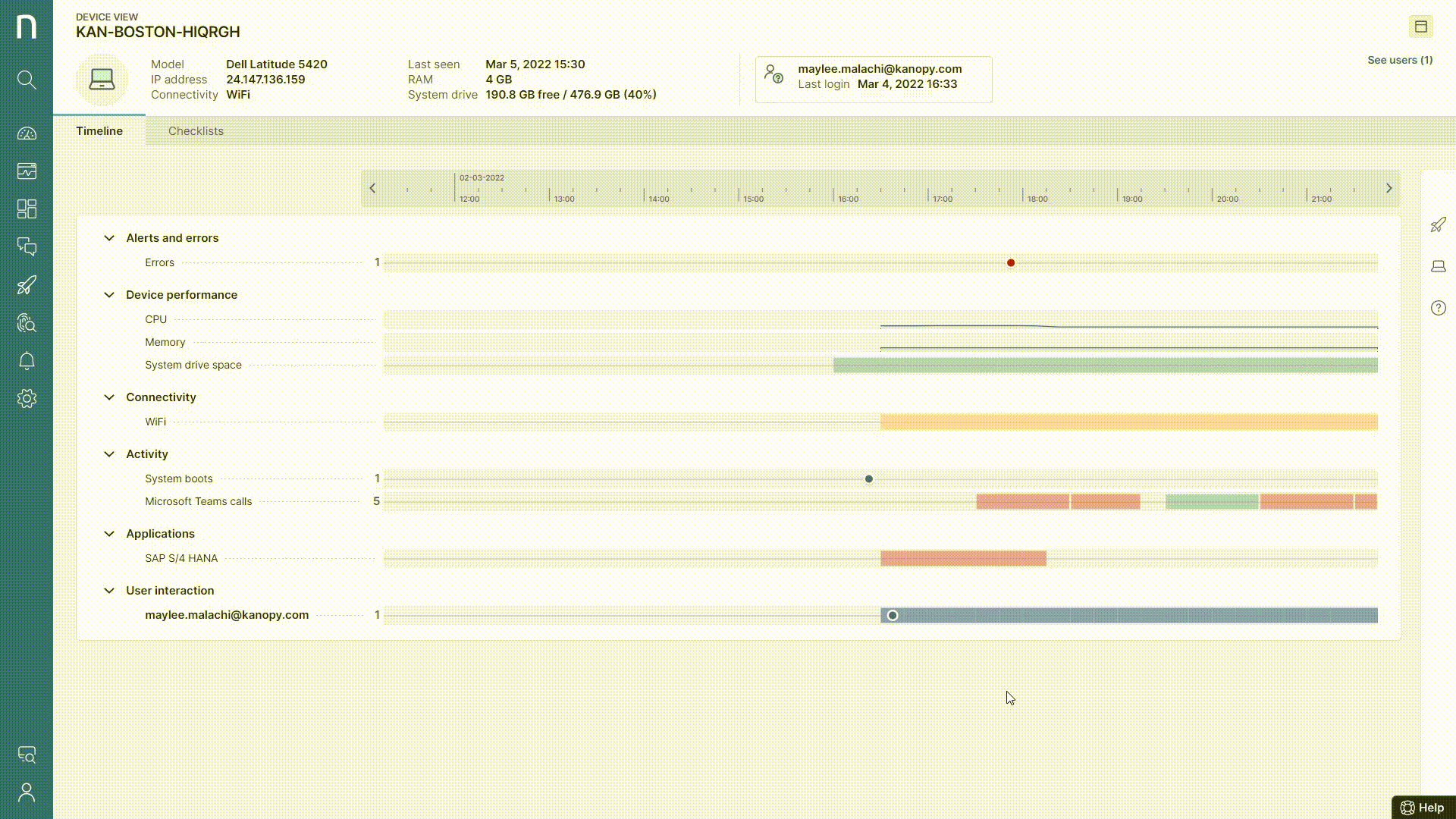This screenshot has width=1456, height=819.
Task: Click the left arrow to shift the timeline earlier
Action: tap(372, 187)
